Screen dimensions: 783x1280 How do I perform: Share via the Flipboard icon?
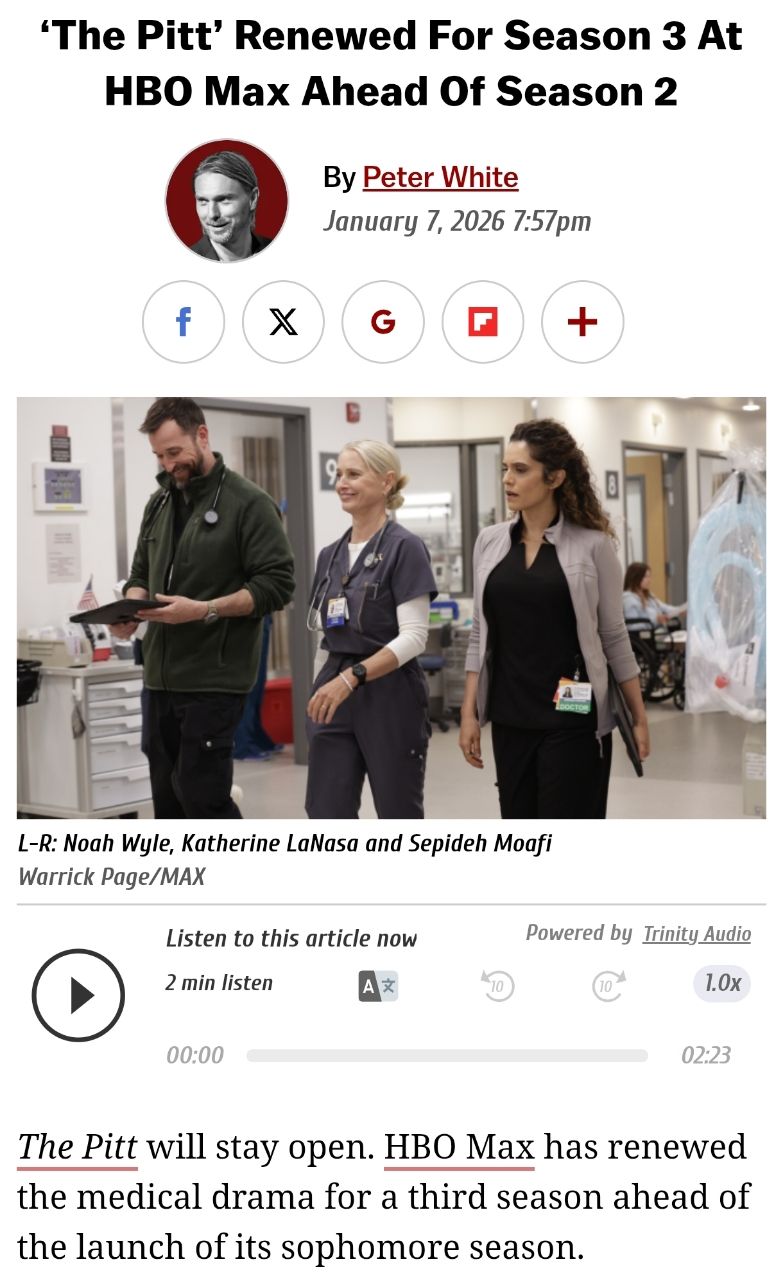point(483,322)
